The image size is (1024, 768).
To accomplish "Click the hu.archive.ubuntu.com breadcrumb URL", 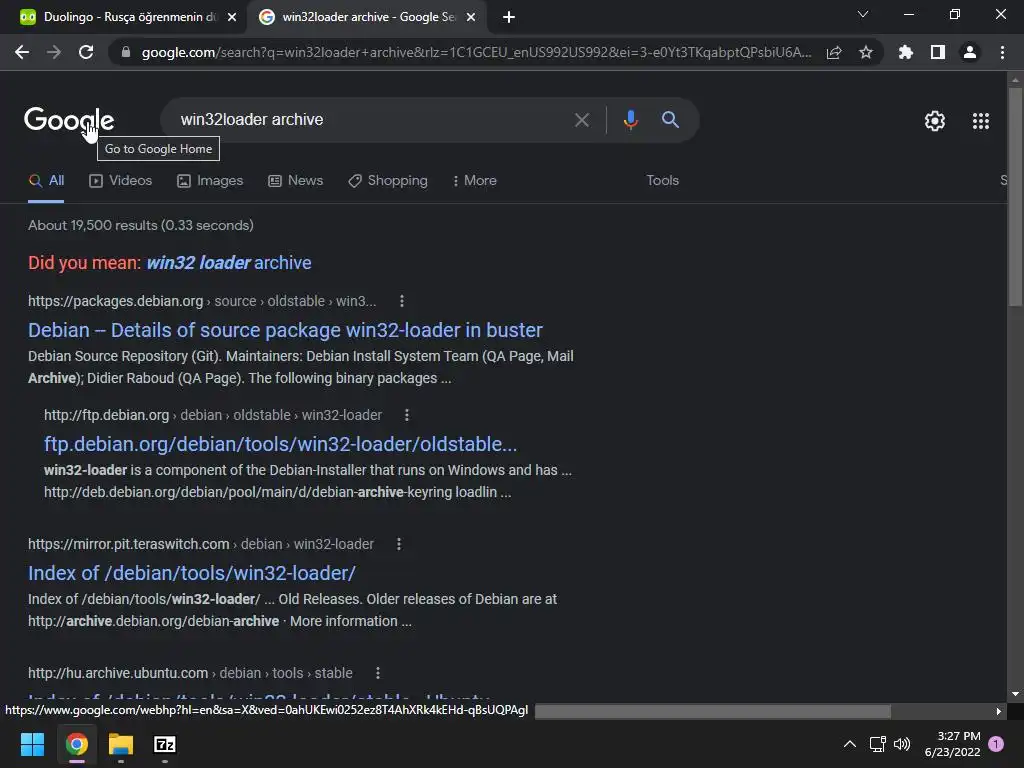I will pyautogui.click(x=190, y=673).
